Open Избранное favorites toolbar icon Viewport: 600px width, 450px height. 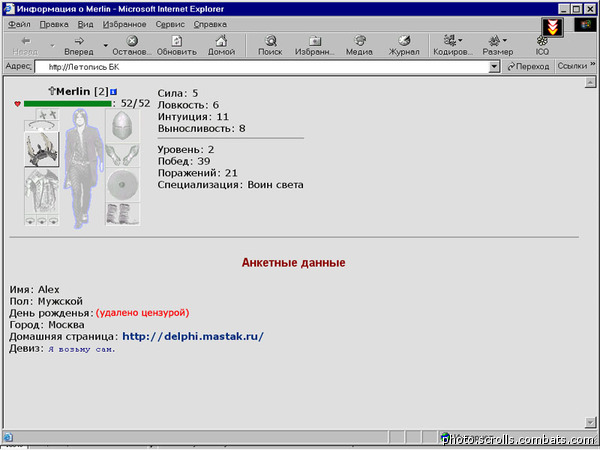click(315, 46)
